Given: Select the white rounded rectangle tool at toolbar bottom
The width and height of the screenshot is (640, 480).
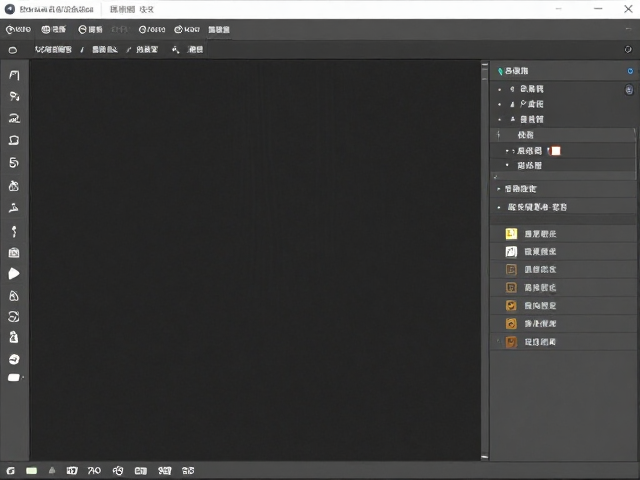Looking at the screenshot, I should 14,378.
